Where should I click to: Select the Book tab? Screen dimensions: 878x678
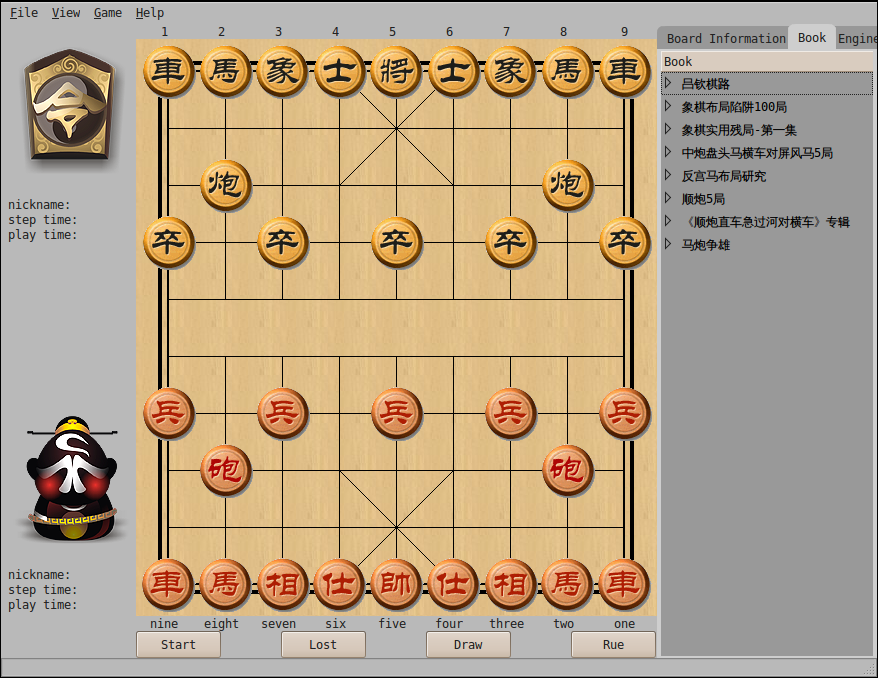tap(812, 38)
